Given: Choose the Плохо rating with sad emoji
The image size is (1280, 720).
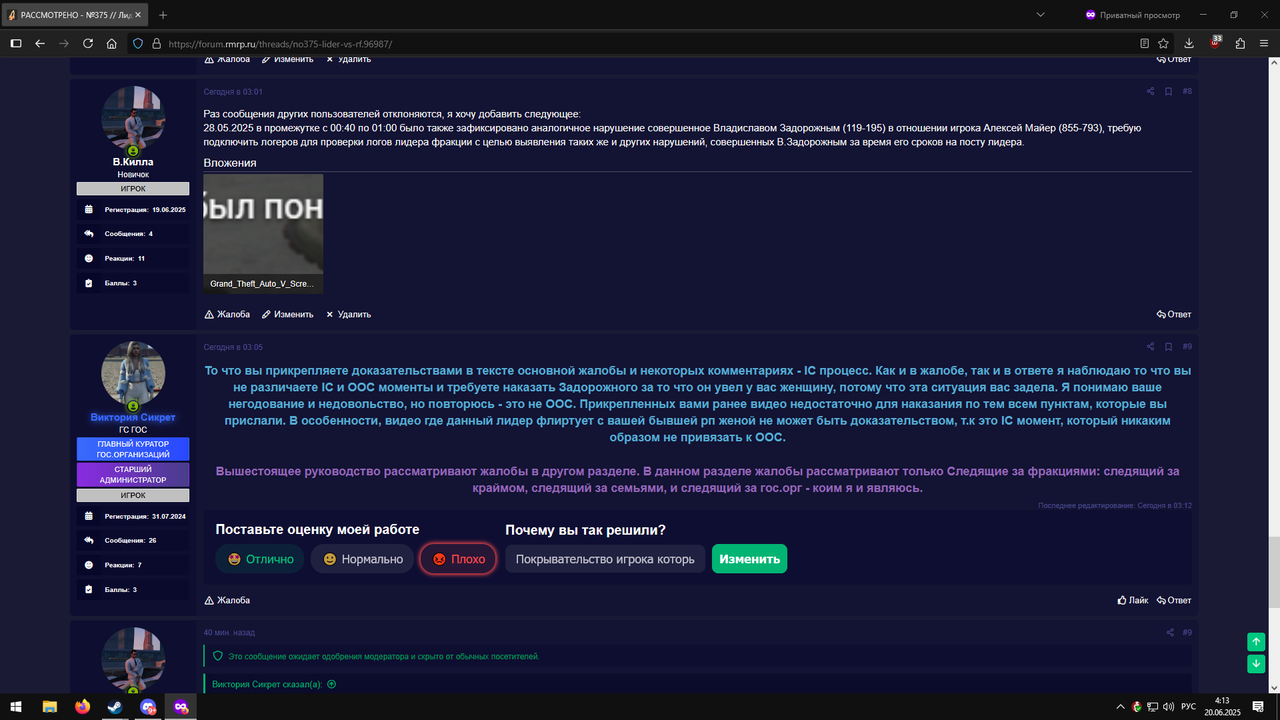Looking at the screenshot, I should click(x=457, y=559).
